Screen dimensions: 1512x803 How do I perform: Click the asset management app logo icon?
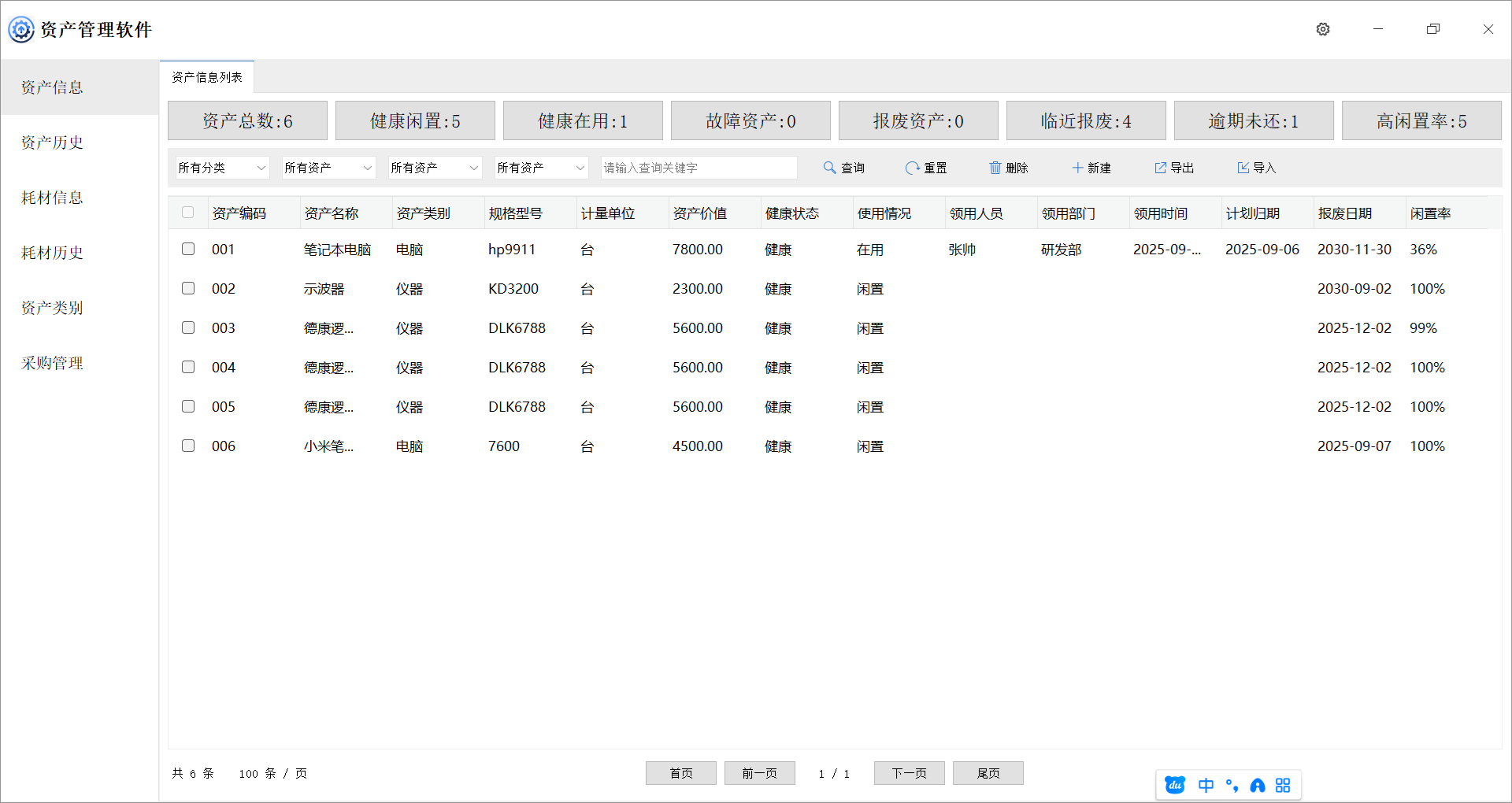[21, 29]
